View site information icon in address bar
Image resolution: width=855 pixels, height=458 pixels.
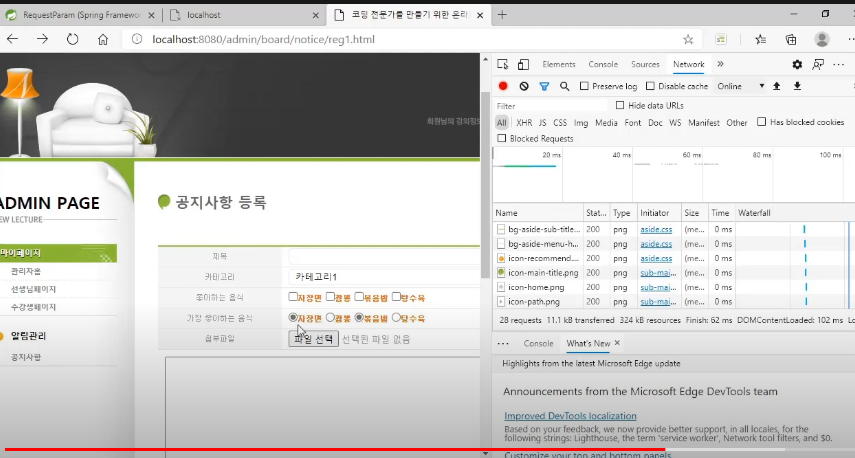pos(137,39)
